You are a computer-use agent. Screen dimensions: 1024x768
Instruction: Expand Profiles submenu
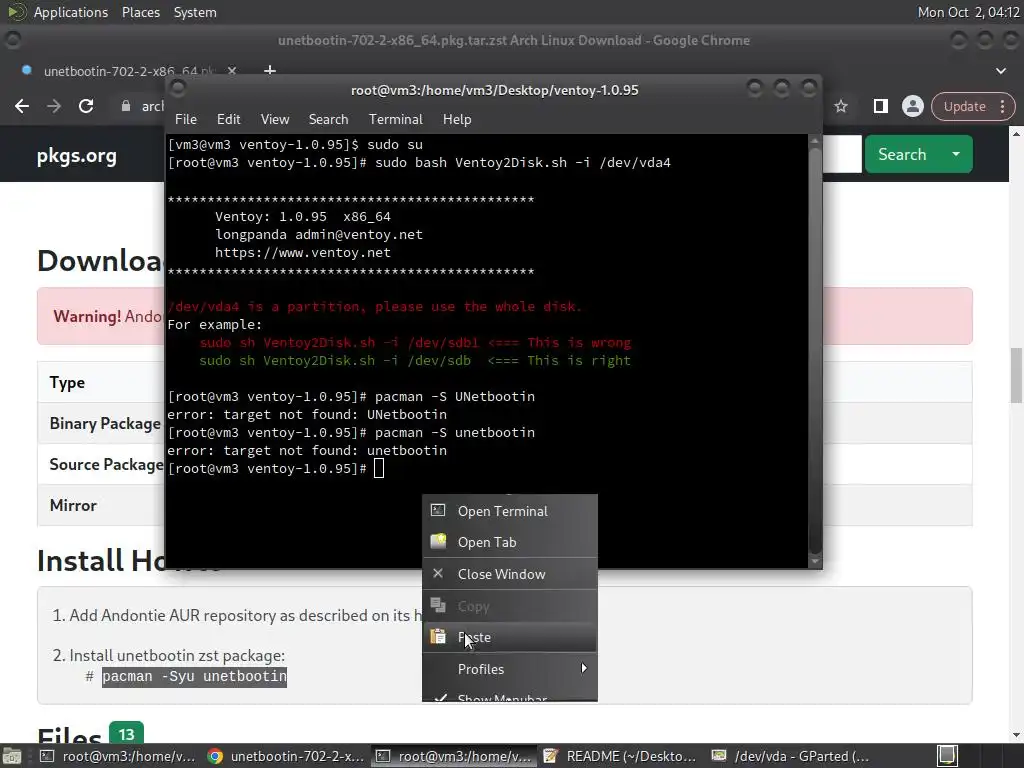pyautogui.click(x=510, y=669)
